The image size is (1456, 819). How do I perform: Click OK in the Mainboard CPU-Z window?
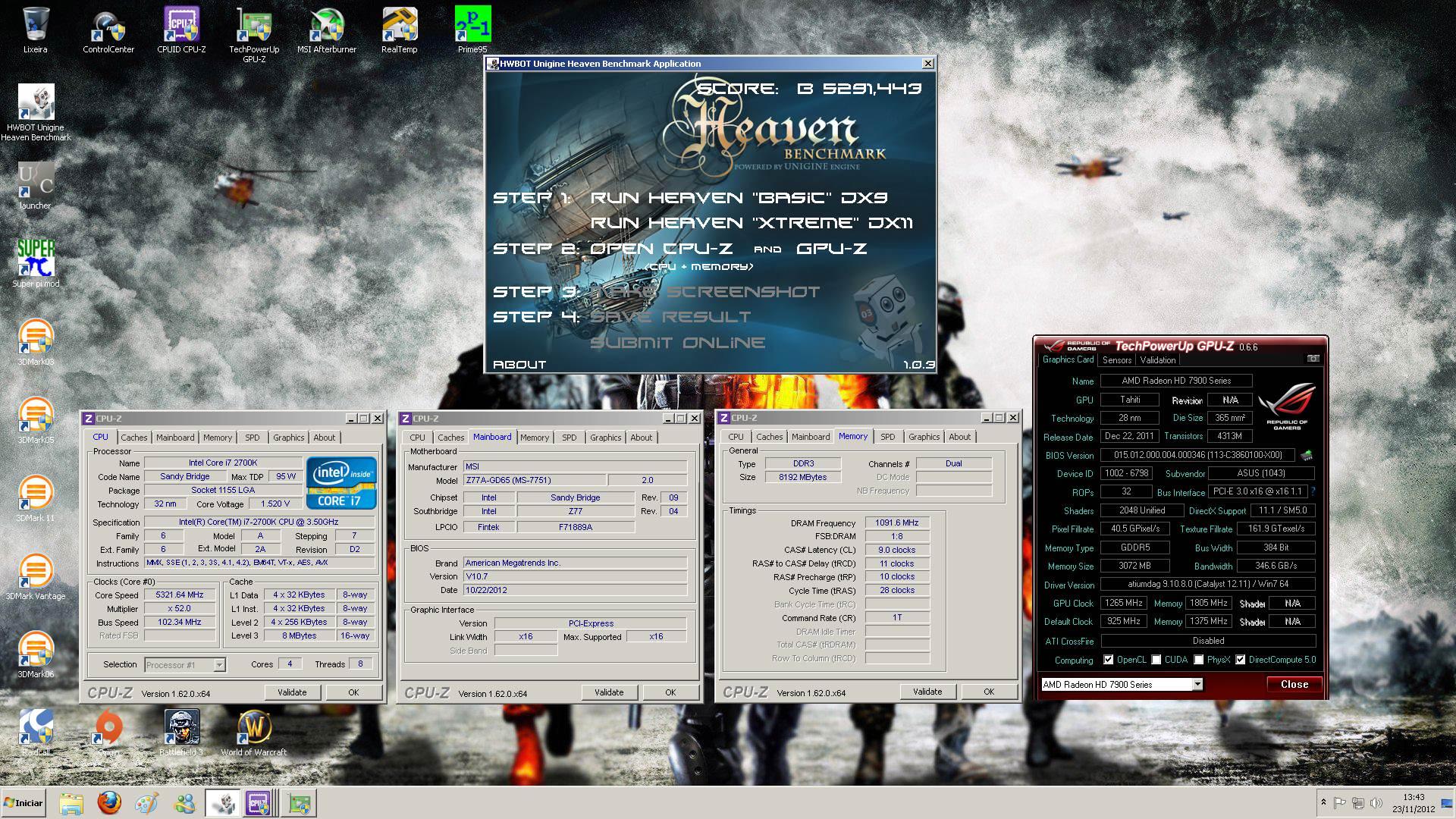point(670,692)
